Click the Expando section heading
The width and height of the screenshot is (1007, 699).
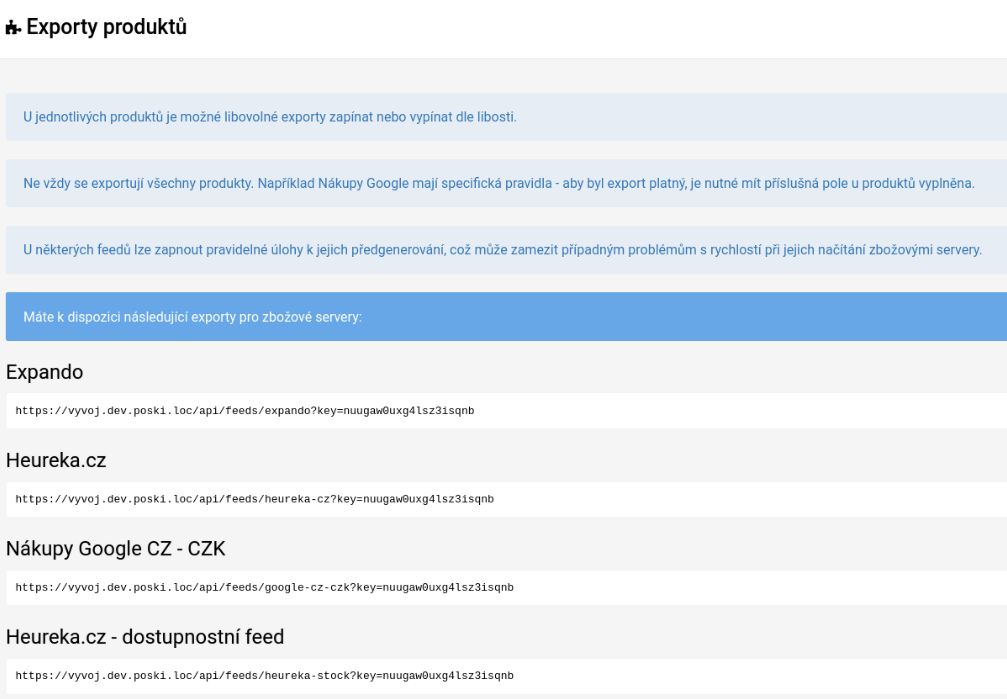point(44,372)
